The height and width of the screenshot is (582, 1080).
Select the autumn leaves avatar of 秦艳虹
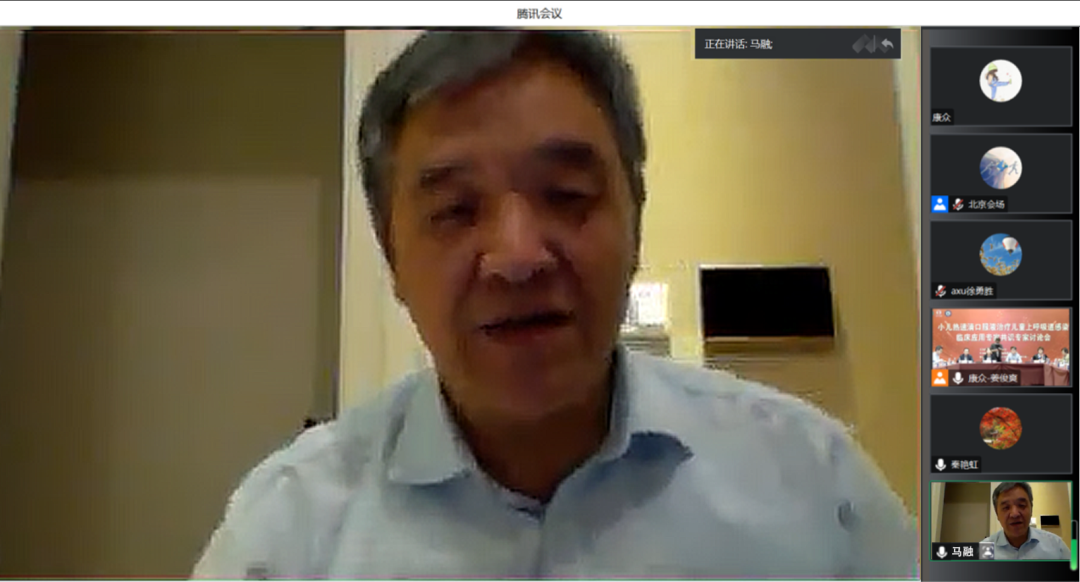pos(1000,428)
